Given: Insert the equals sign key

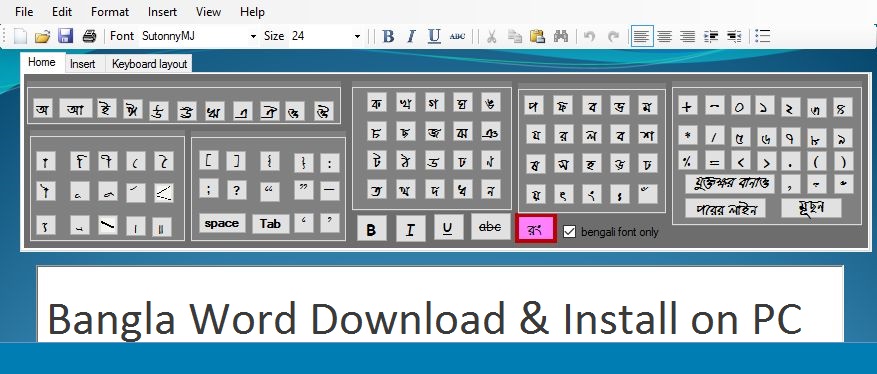Looking at the screenshot, I should [715, 161].
